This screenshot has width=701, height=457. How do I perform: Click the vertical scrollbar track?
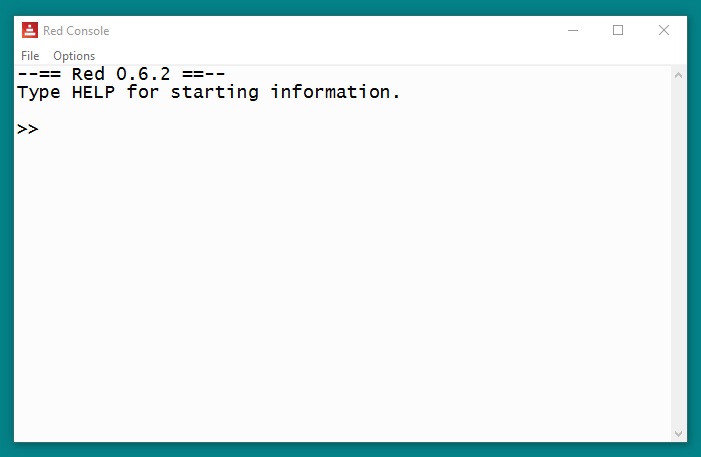(679, 250)
